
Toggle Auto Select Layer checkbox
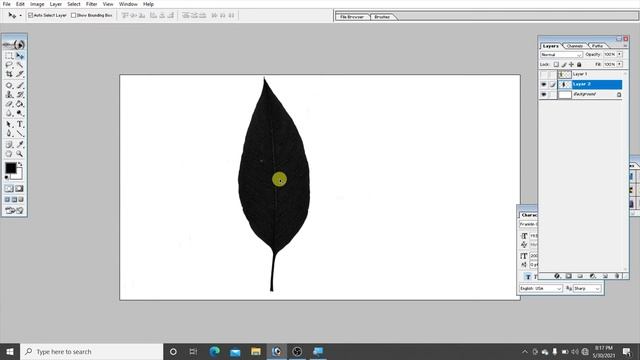click(x=31, y=15)
